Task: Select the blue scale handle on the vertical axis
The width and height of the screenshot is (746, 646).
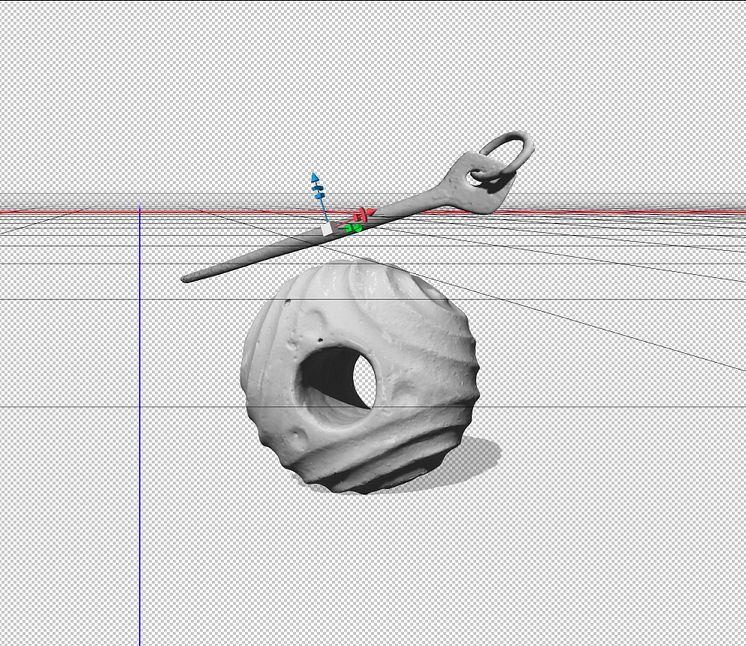Action: (x=320, y=197)
